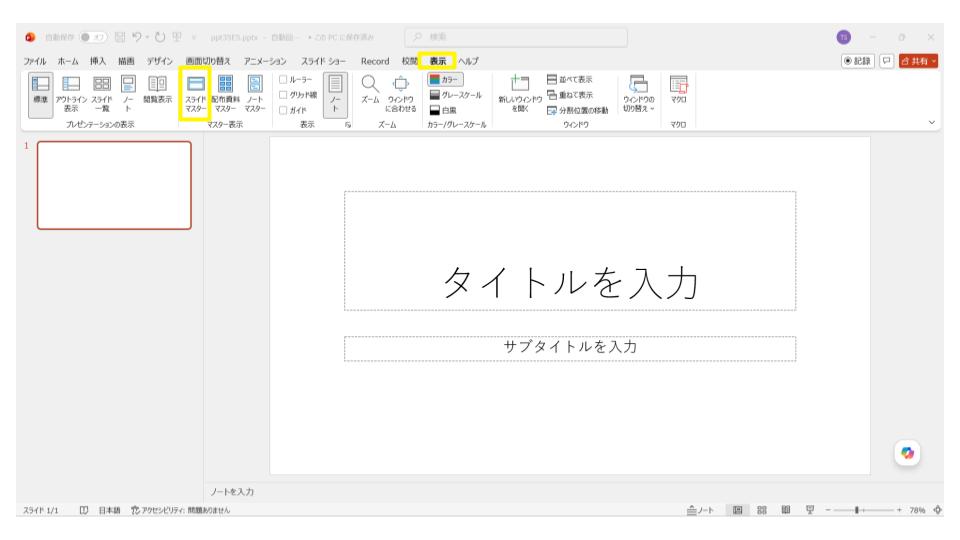The width and height of the screenshot is (960, 540).
Task: Open the Record tab
Action: 375,61
